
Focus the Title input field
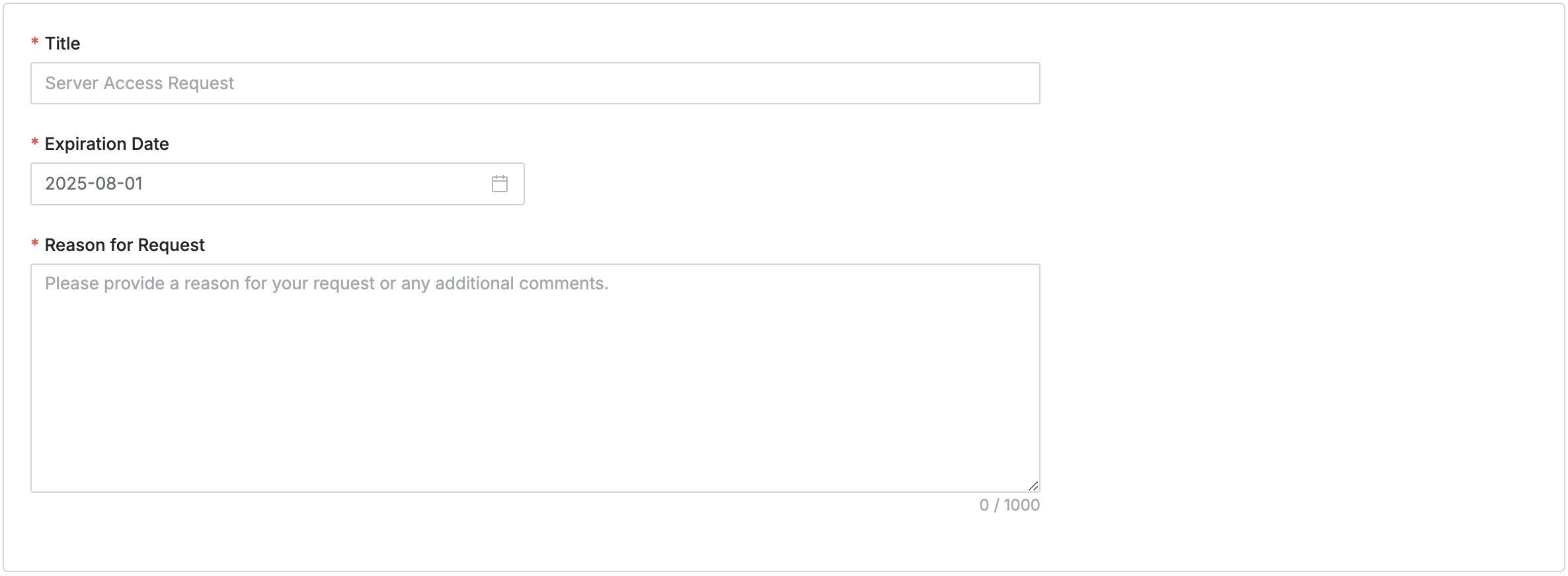534,83
